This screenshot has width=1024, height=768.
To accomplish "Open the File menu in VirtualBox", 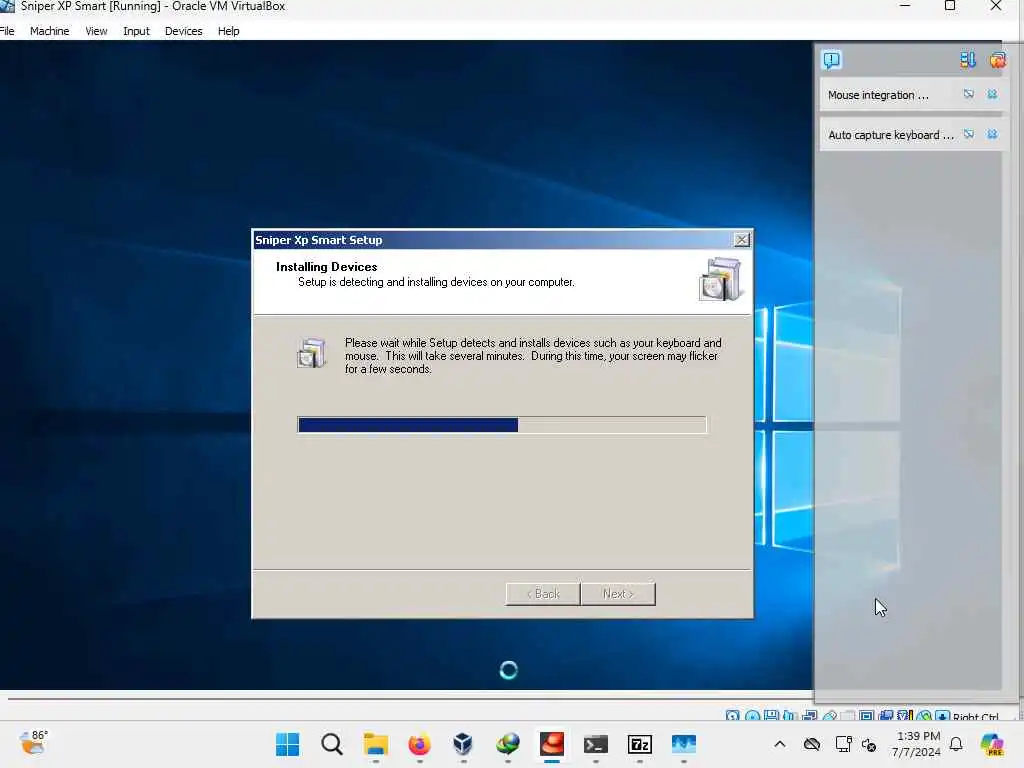I will pos(7,31).
